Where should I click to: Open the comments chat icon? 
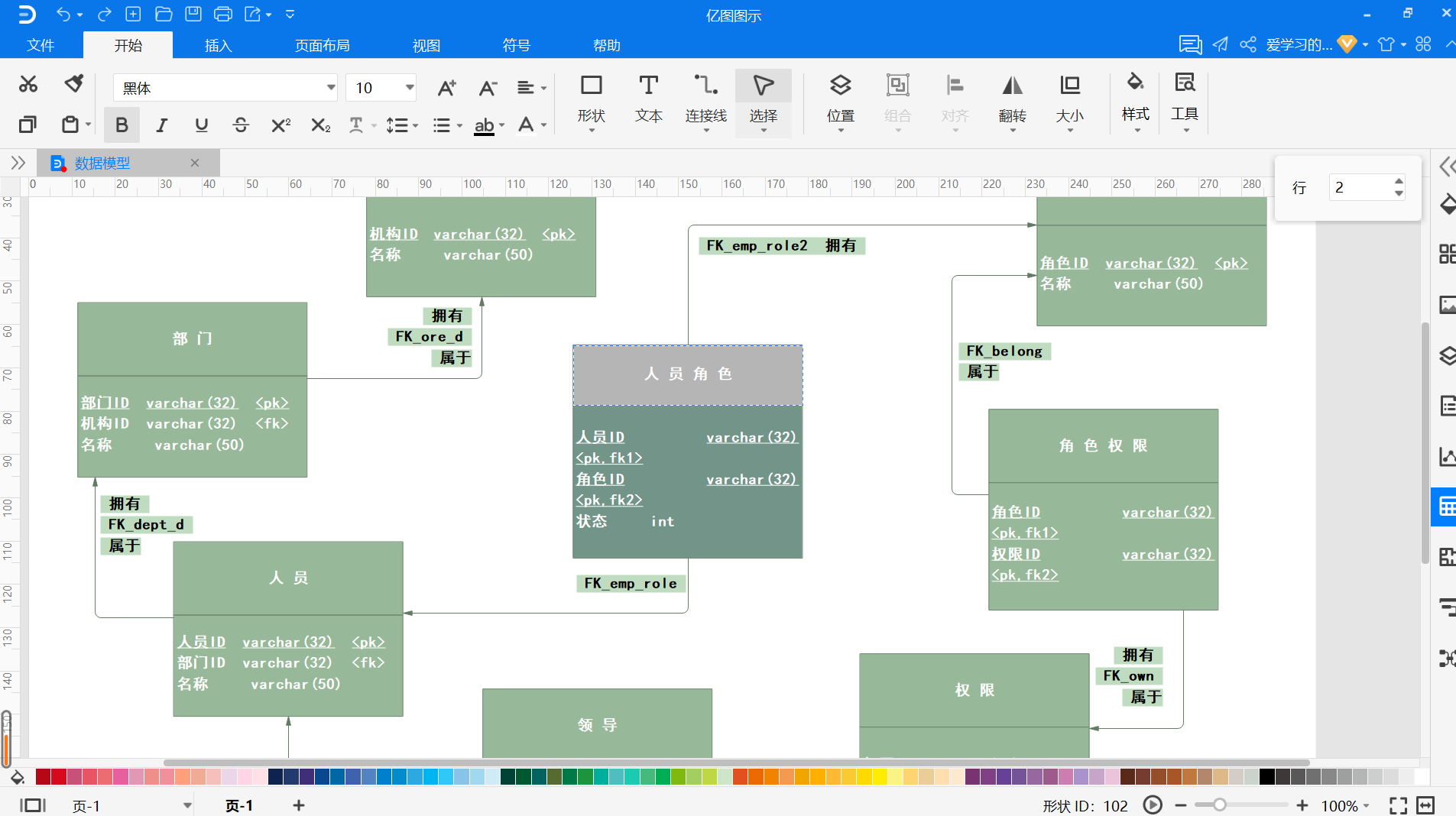coord(1190,44)
